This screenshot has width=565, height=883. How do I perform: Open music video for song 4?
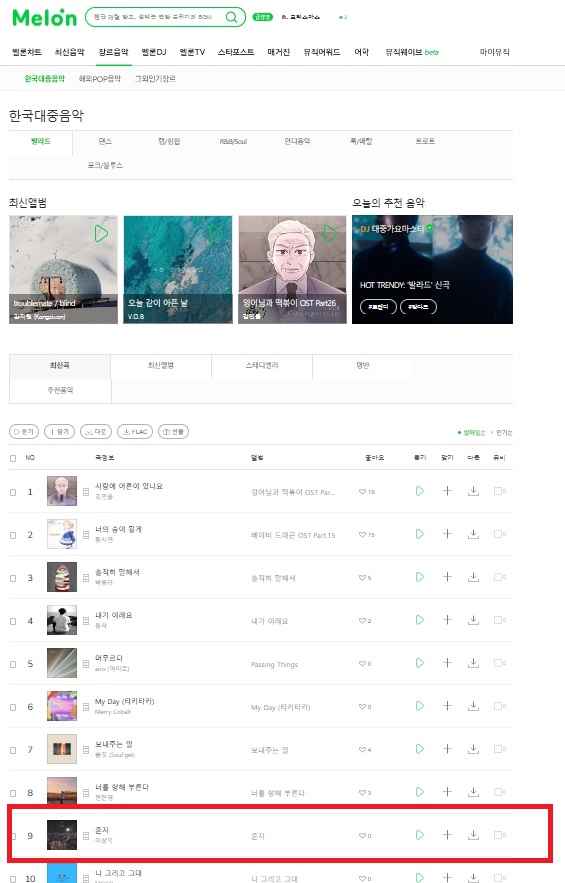click(500, 620)
